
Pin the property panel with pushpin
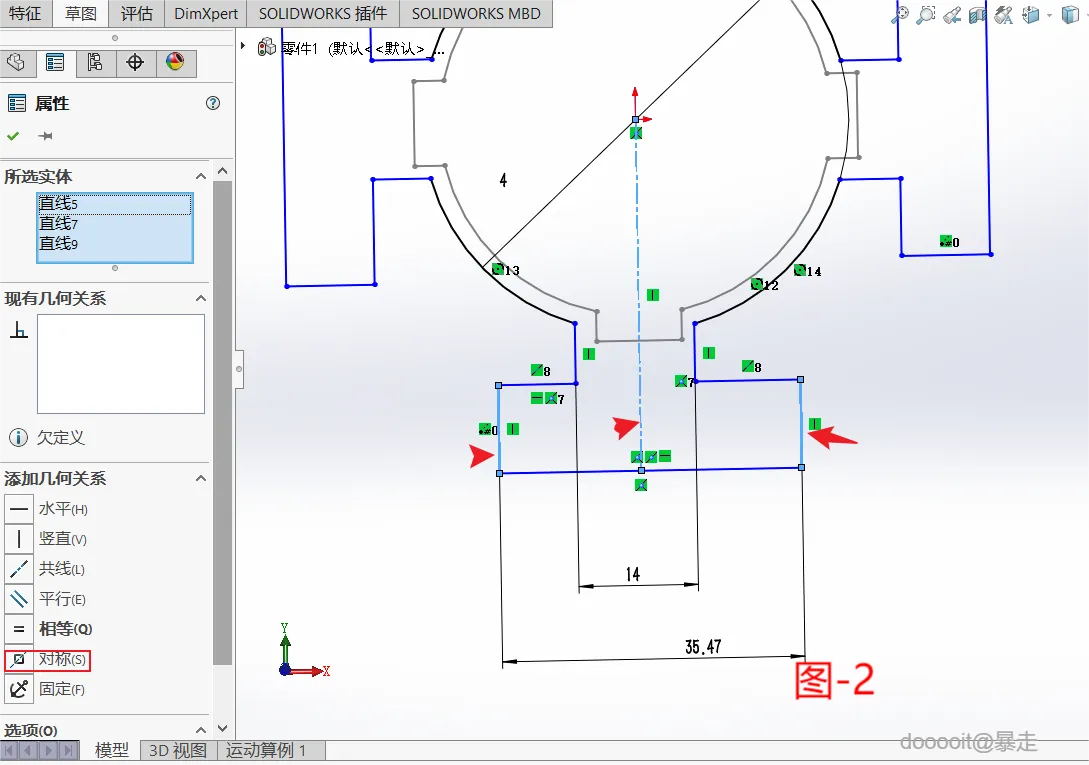[45, 136]
